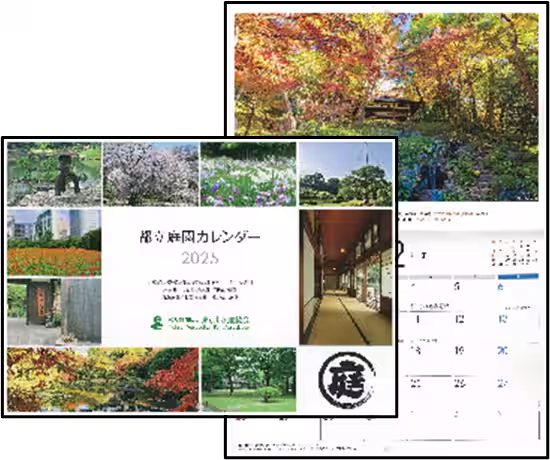Image resolution: width=550 pixels, height=460 pixels.
Task: Click the stone lantern pond photo on cover
Action: 54,174
